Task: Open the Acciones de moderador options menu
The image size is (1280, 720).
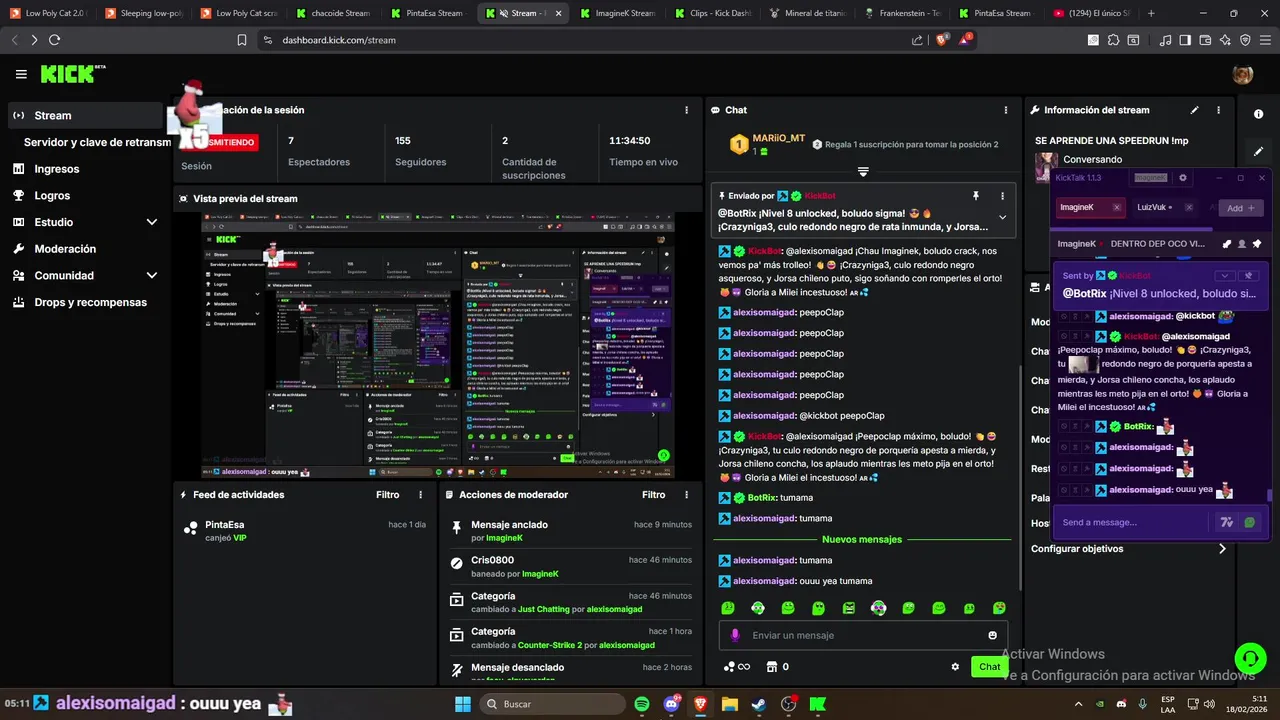Action: (x=686, y=495)
